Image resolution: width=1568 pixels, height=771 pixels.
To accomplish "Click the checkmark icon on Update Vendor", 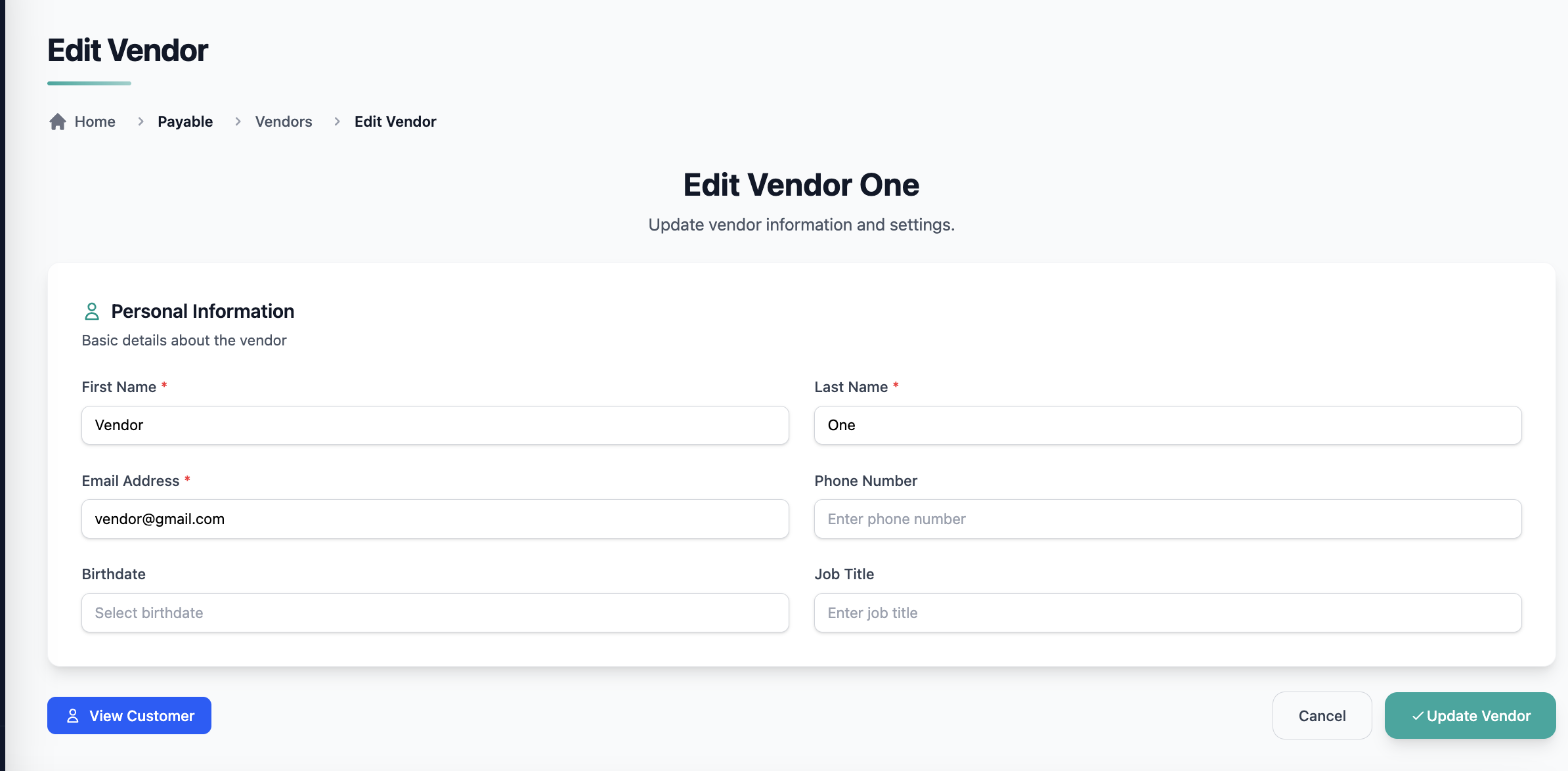I will pos(1418,716).
